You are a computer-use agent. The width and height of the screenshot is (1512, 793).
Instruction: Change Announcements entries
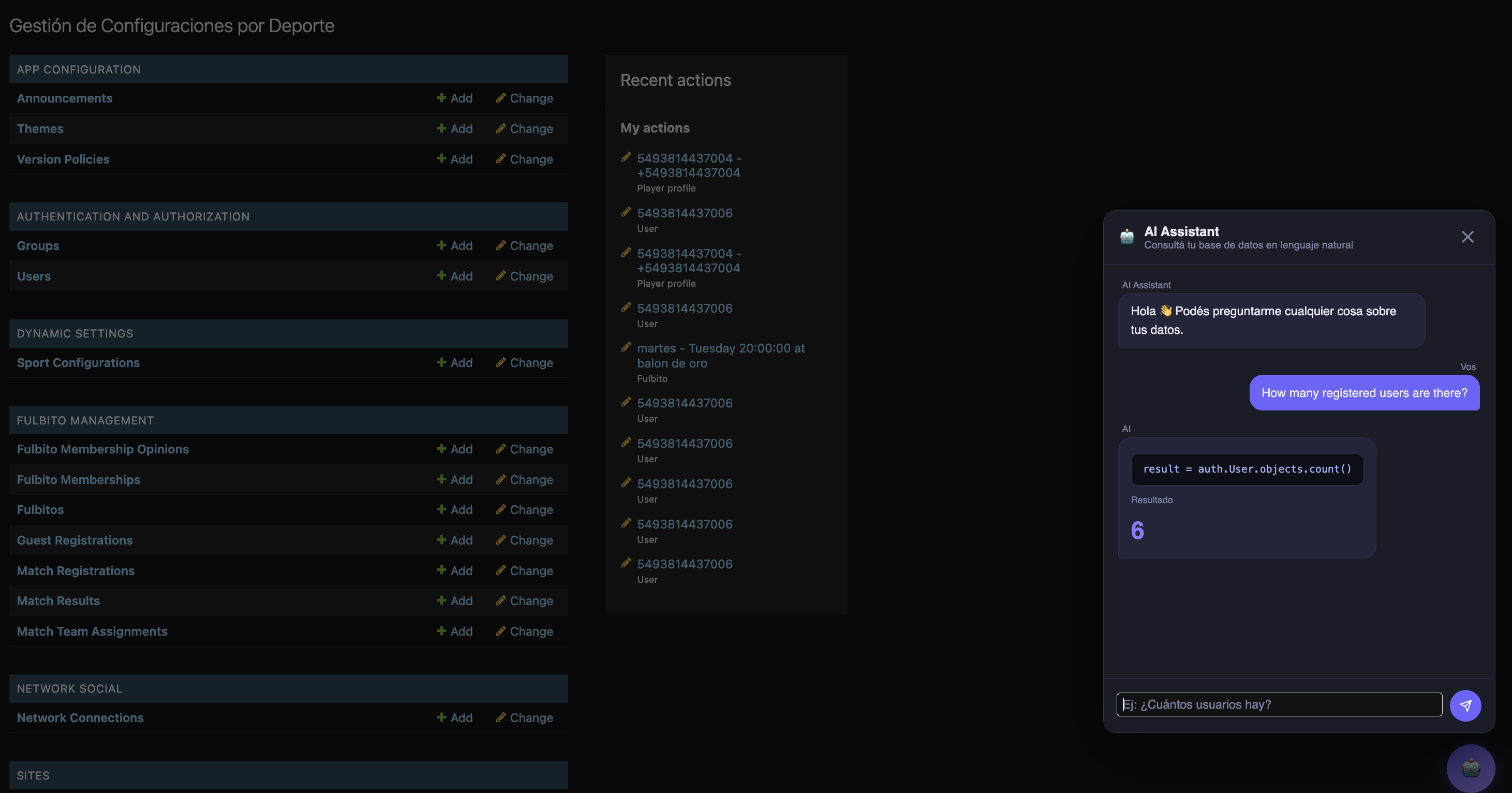[x=525, y=98]
